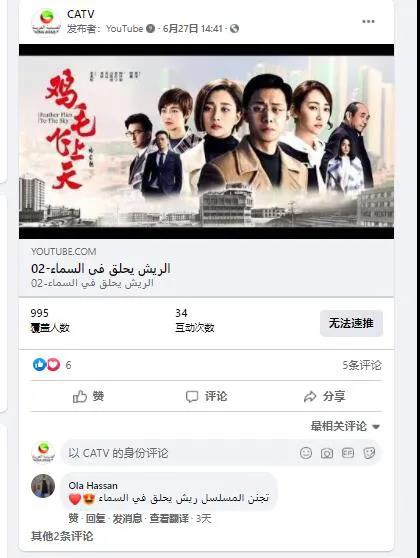Open the 5条评论 comments count
Viewport: 420px width, 558px height.
(x=362, y=365)
